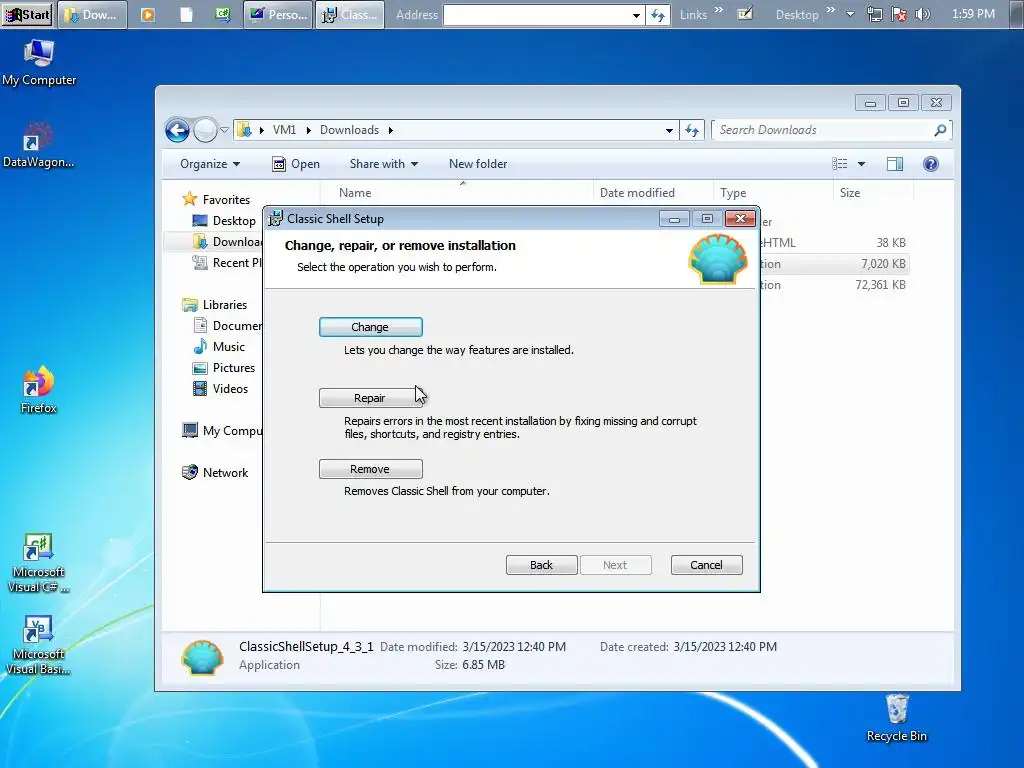
Task: Go Back in the setup wizard
Action: tap(541, 565)
